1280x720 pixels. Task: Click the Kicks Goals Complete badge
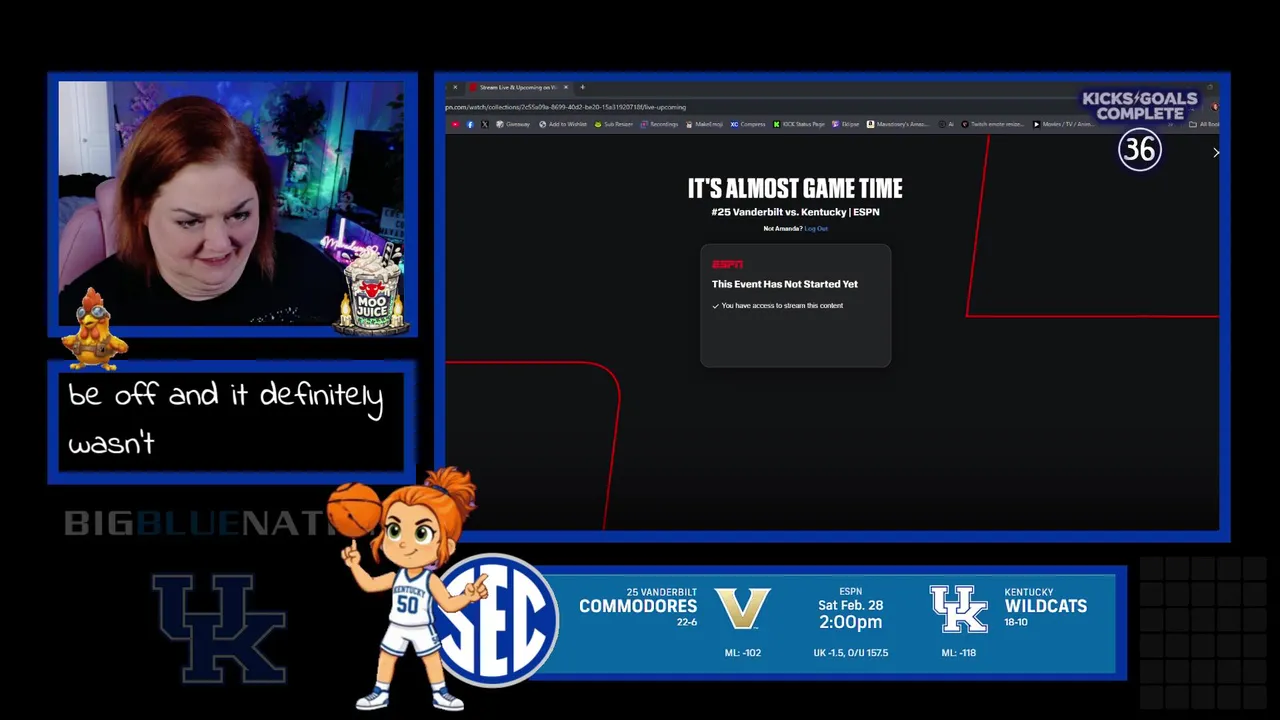pyautogui.click(x=1139, y=106)
